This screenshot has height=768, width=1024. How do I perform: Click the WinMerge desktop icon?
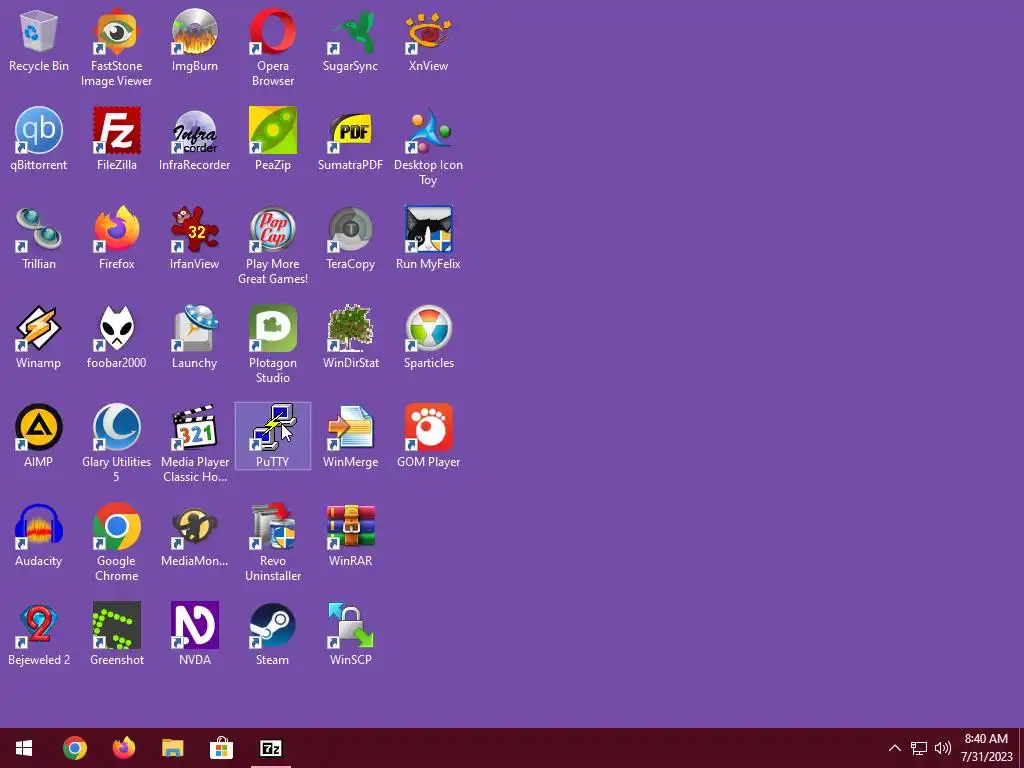pyautogui.click(x=351, y=436)
